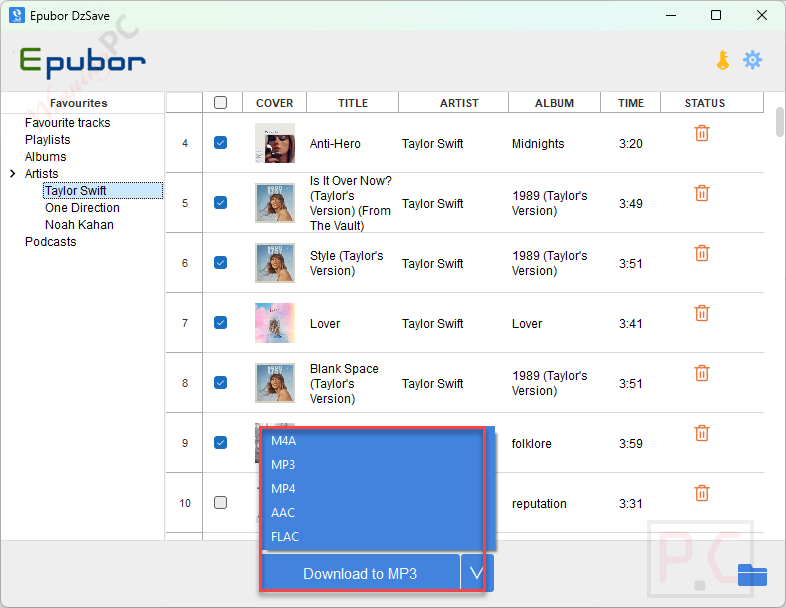Uncheck the Blank Space track checkbox

(x=221, y=383)
